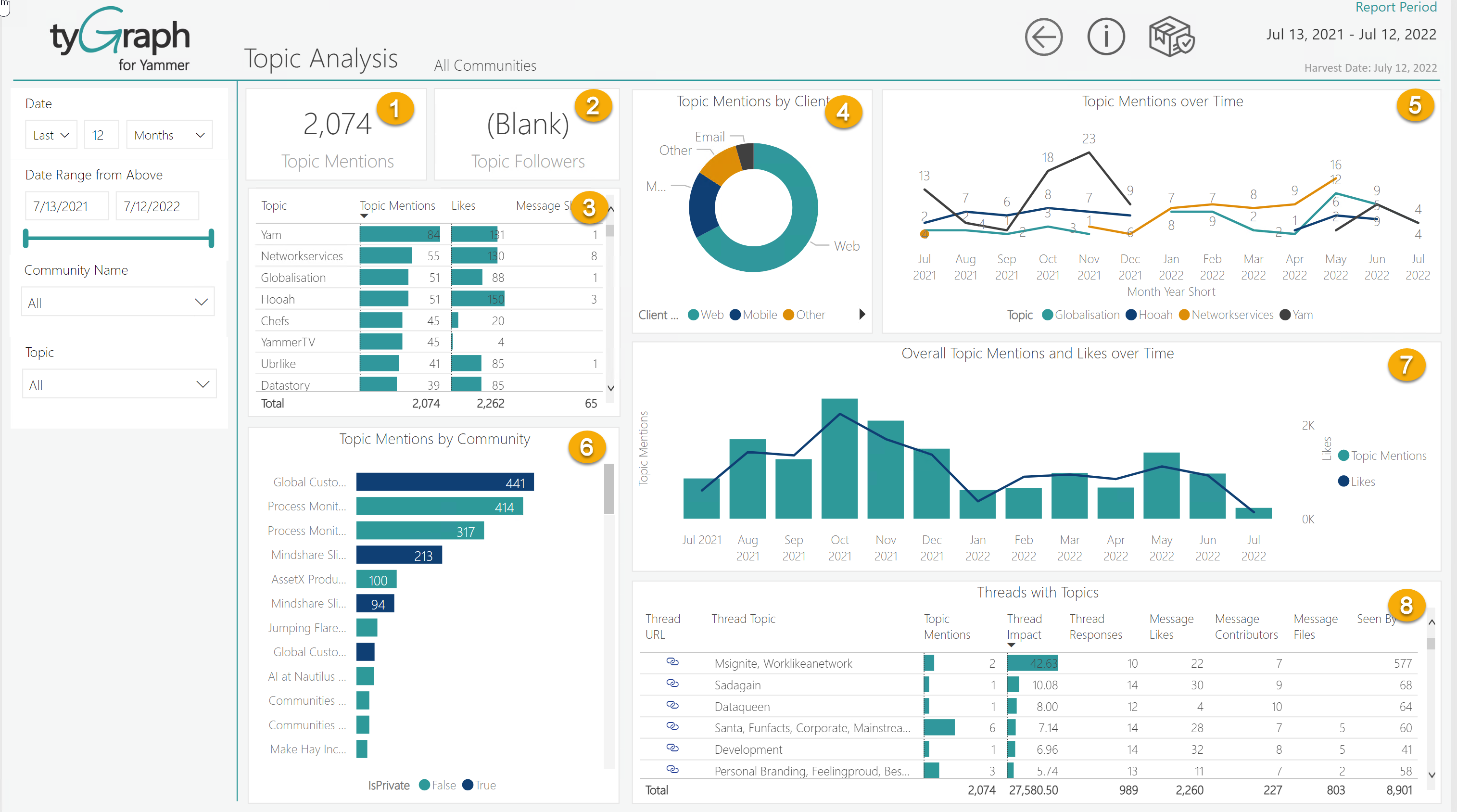Open thread link icon for Sadagain
This screenshot has width=1457, height=812.
pyautogui.click(x=673, y=684)
